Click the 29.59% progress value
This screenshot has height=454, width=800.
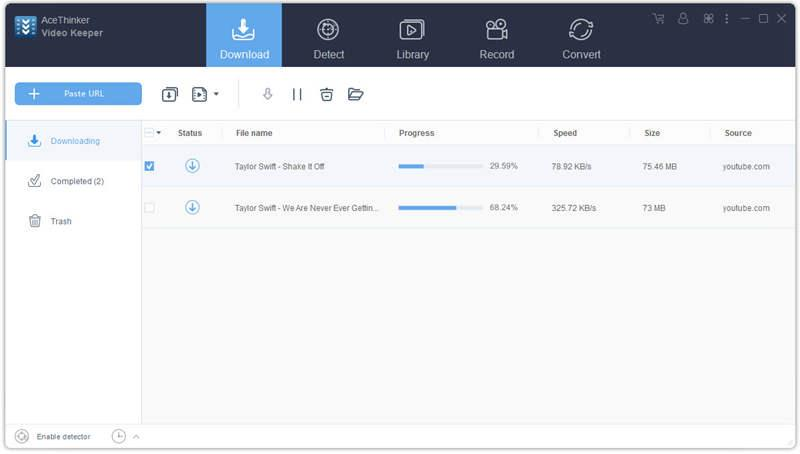coord(503,166)
